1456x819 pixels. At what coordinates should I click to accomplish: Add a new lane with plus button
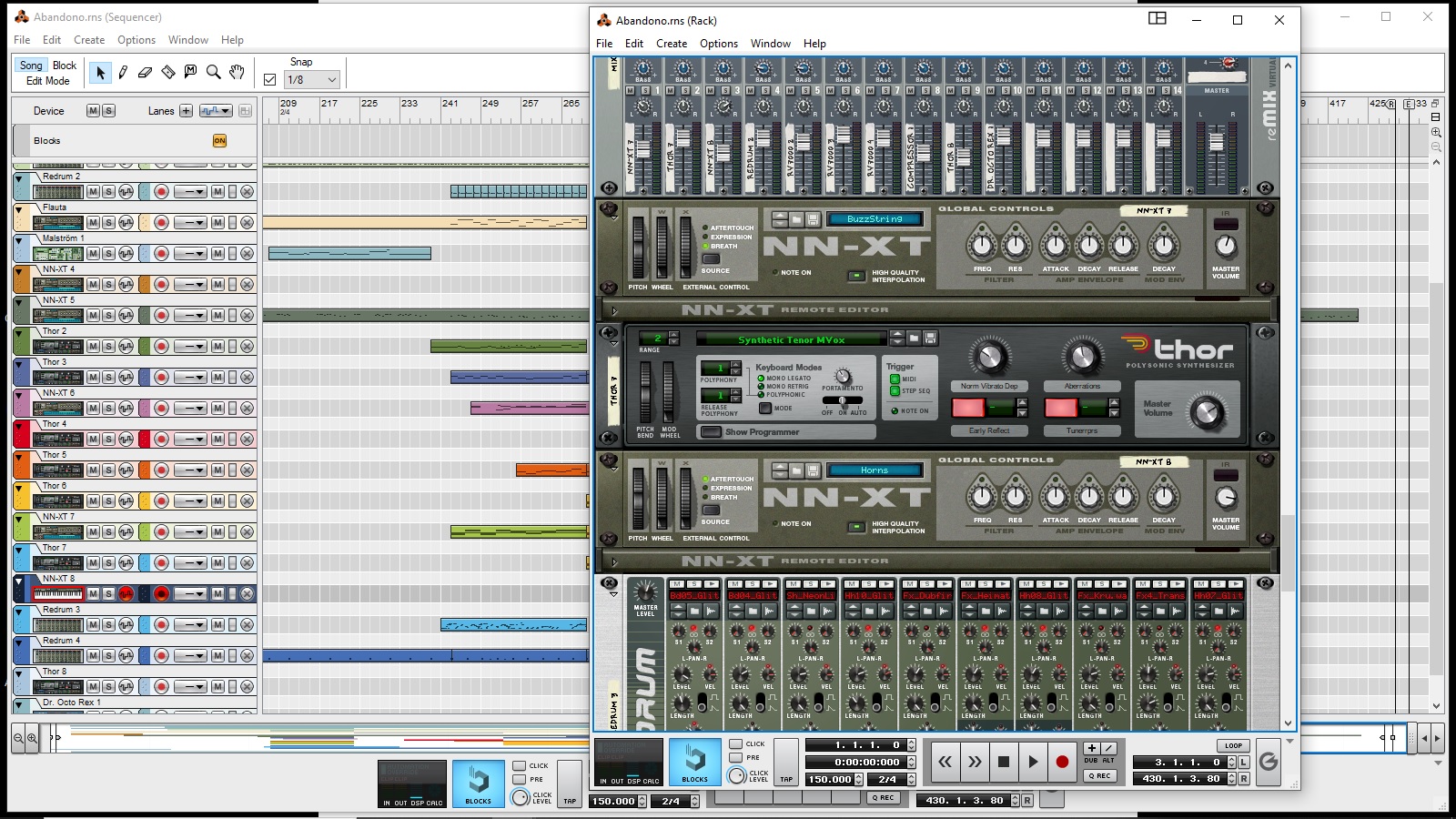(186, 111)
